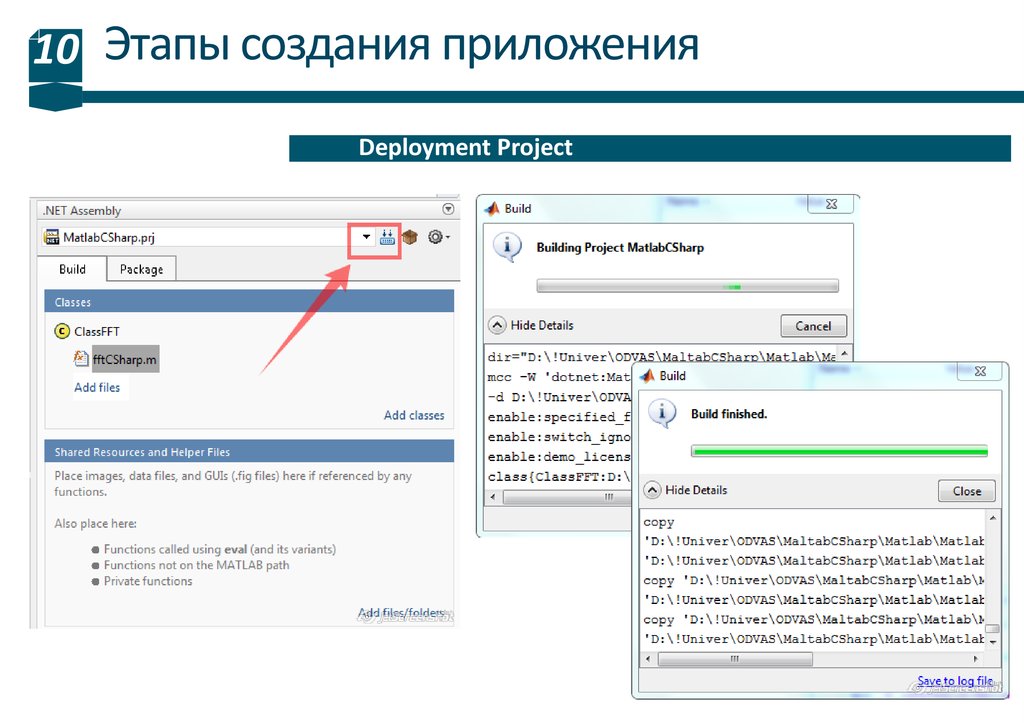The height and width of the screenshot is (723, 1024).
Task: Click the Add classes link
Action: 414,415
